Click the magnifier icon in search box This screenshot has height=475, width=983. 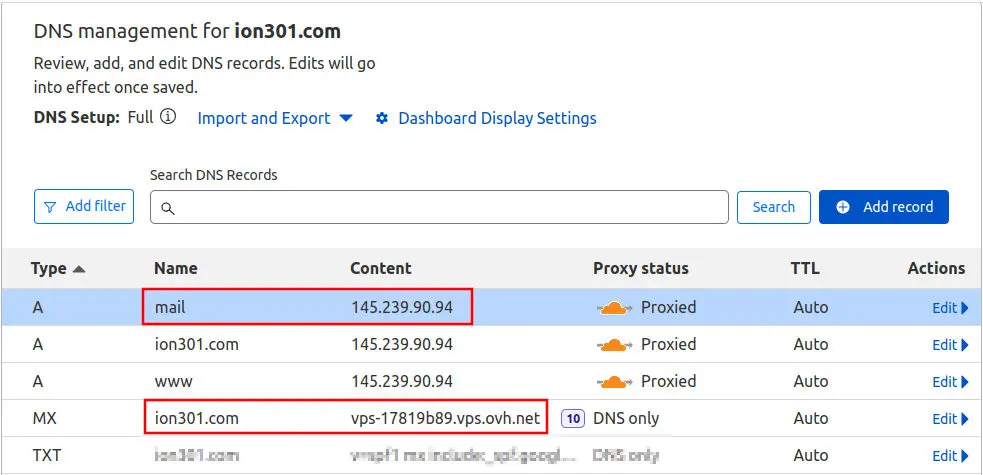tap(167, 208)
